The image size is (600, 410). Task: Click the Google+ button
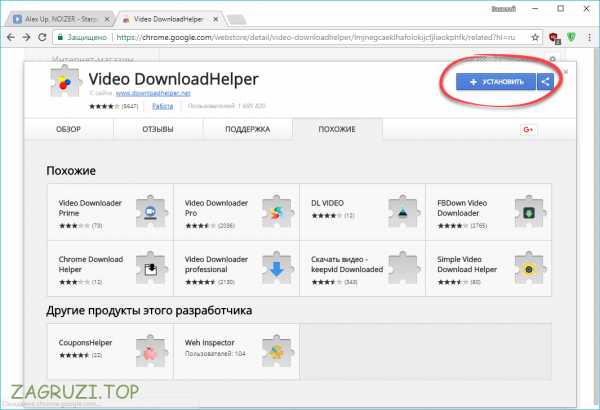tap(528, 129)
